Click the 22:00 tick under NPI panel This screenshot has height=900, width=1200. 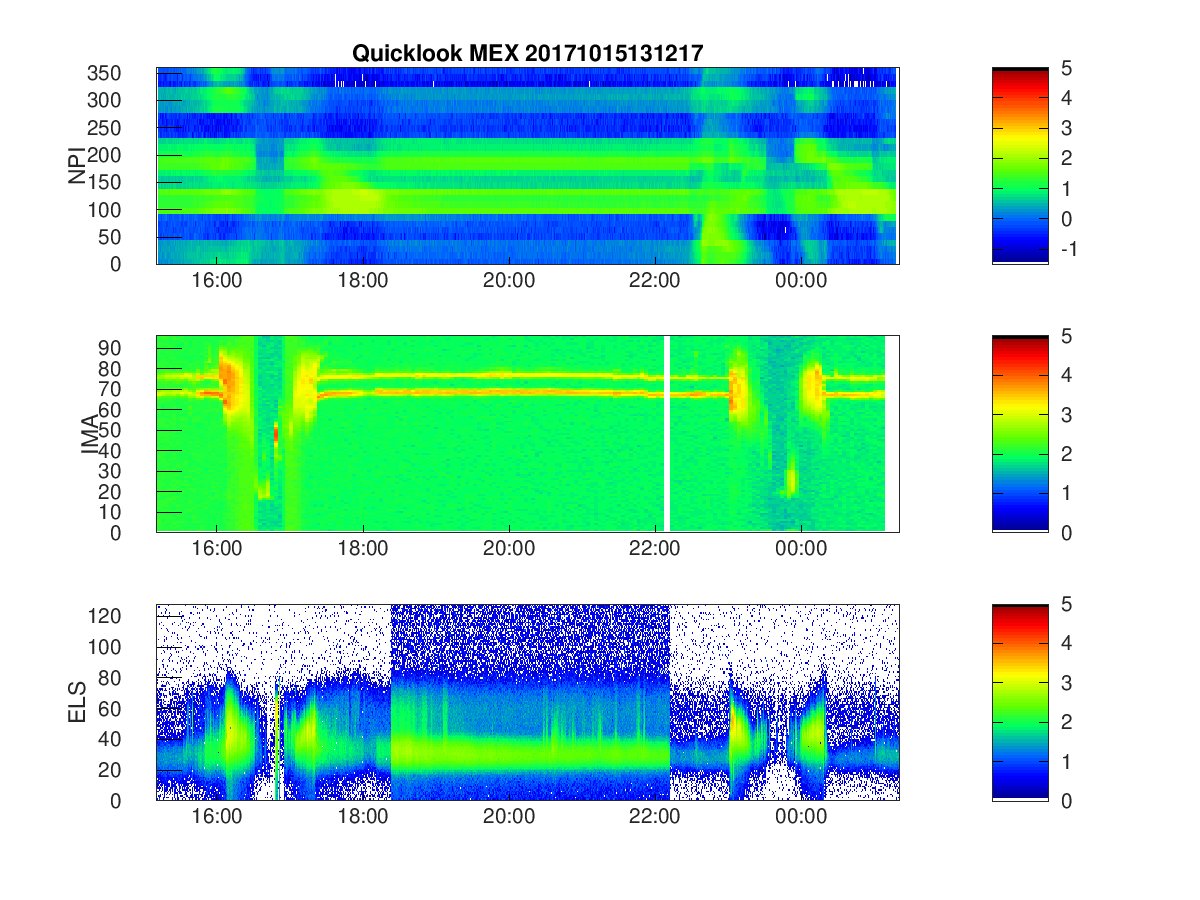tap(655, 282)
